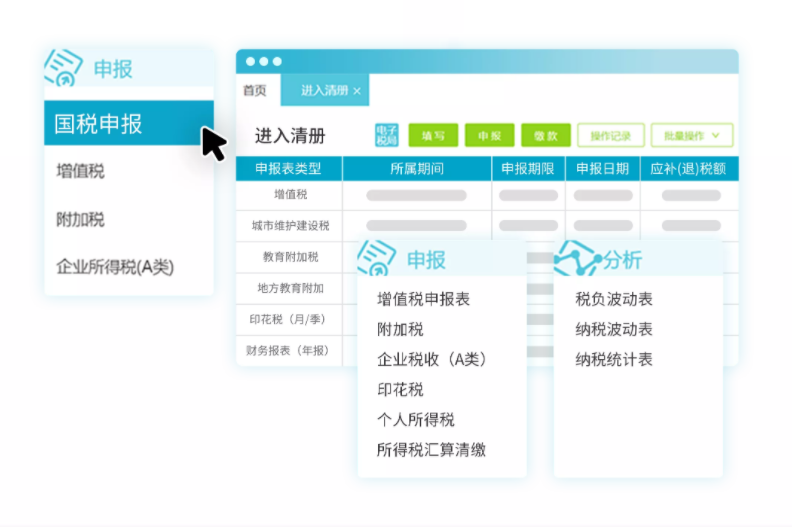The width and height of the screenshot is (792, 527).
Task: Open 附加税 in the left sidebar menu
Action: click(x=80, y=219)
